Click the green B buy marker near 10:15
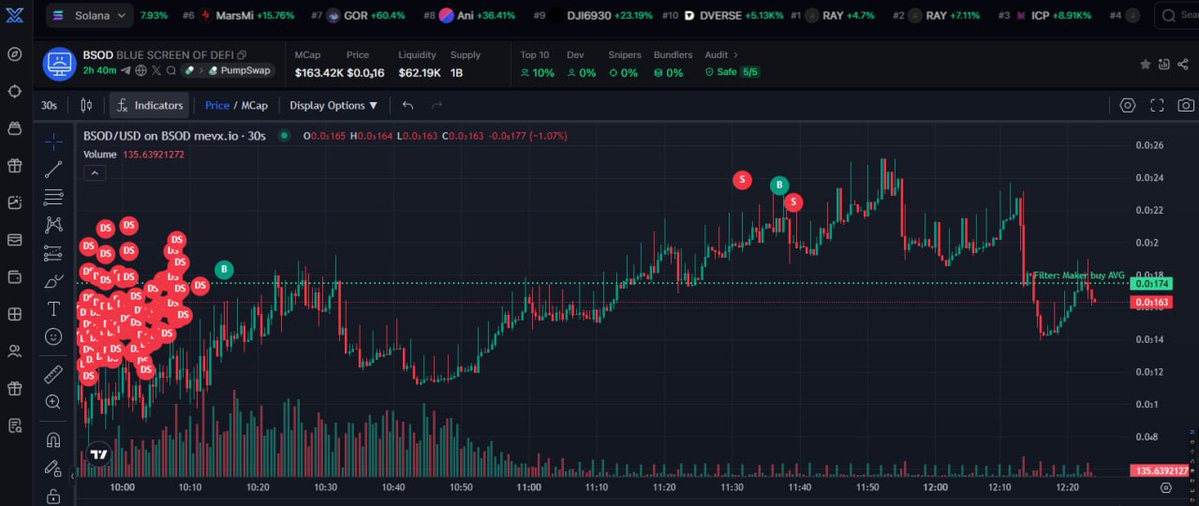 coord(224,269)
